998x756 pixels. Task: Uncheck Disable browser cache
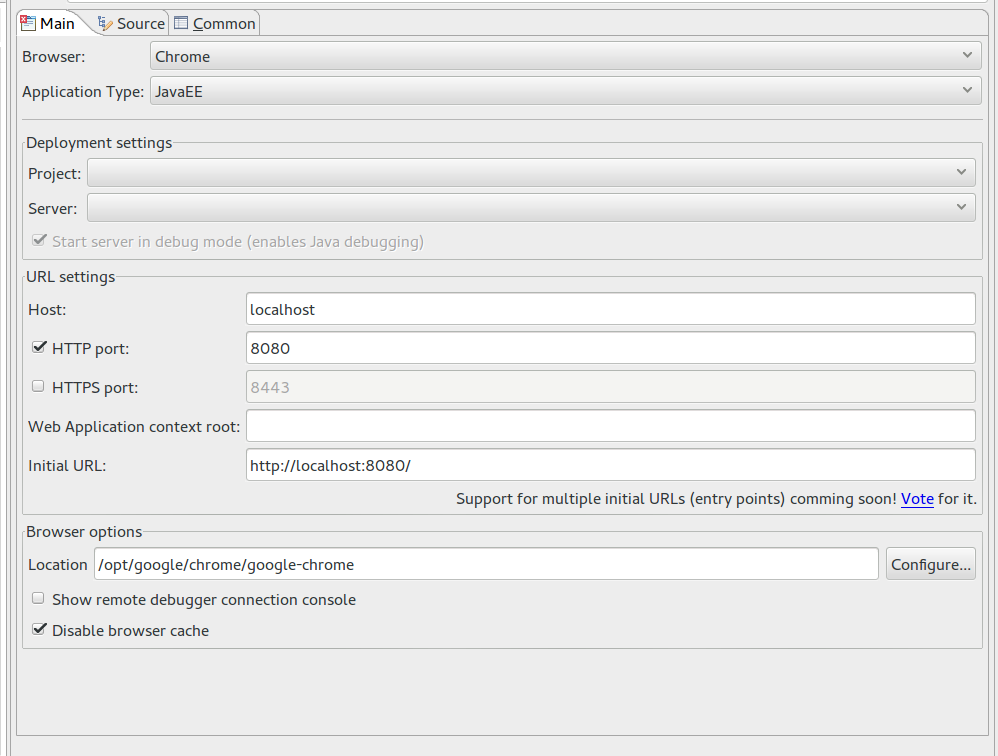point(39,629)
